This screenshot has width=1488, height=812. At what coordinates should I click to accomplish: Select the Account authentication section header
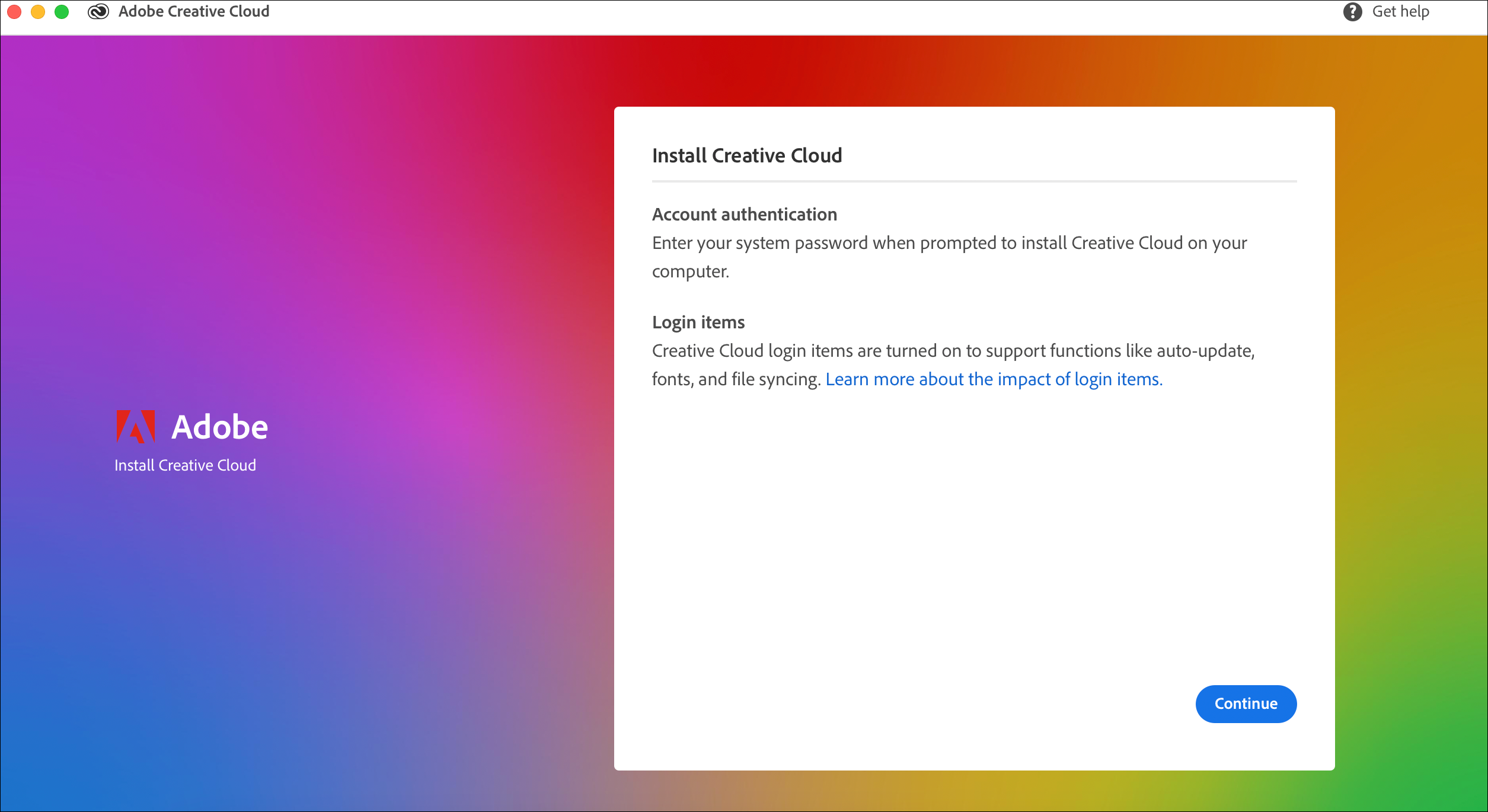click(744, 214)
